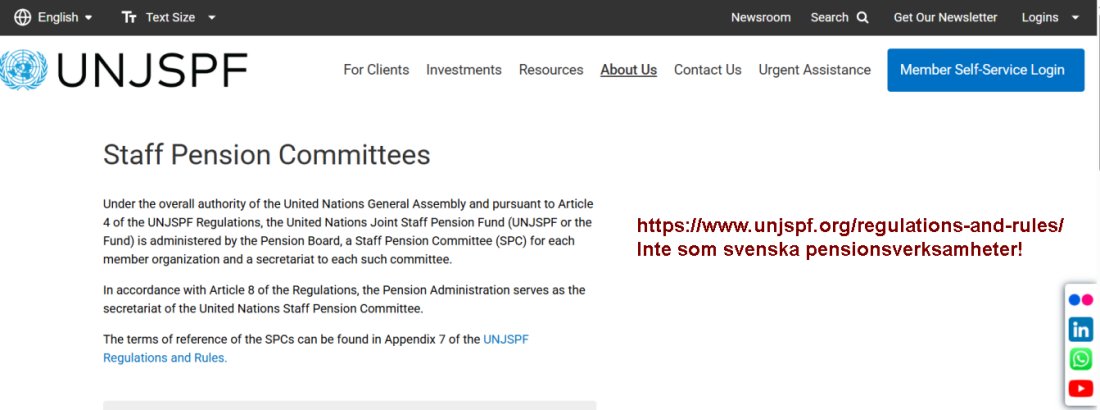Open the LinkedIn social icon

click(1080, 329)
